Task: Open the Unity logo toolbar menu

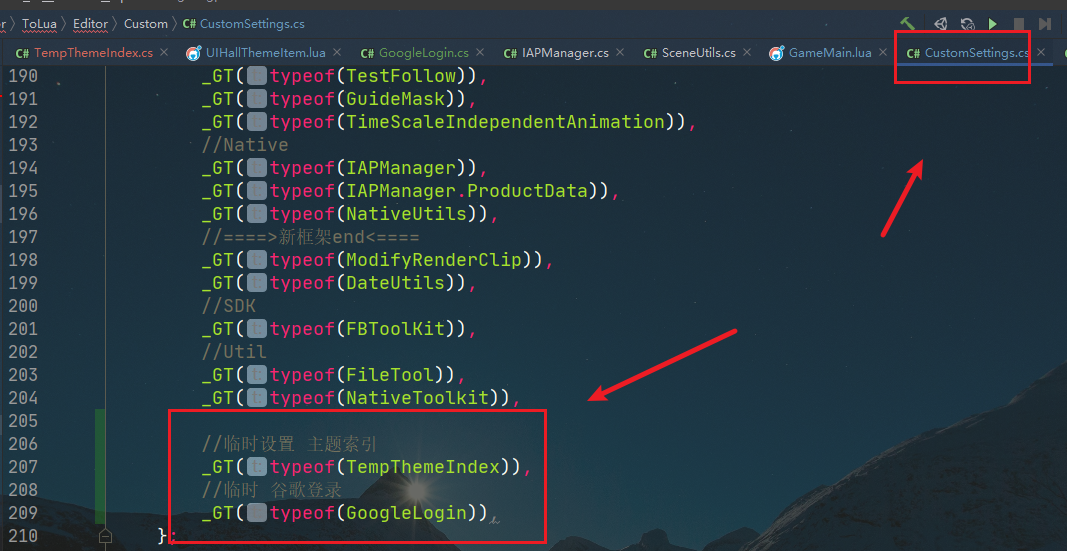Action: tap(940, 24)
